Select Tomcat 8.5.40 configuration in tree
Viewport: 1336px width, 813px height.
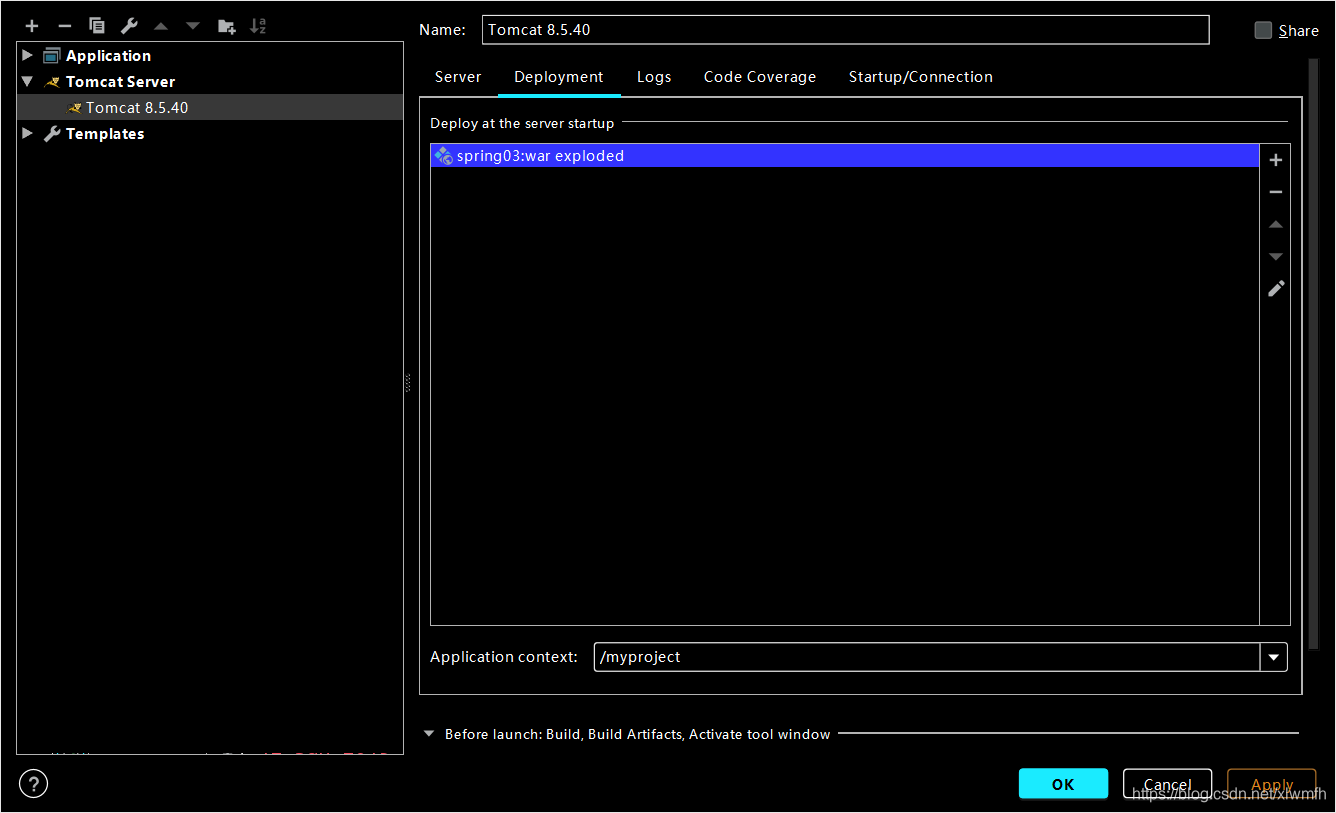click(x=210, y=107)
